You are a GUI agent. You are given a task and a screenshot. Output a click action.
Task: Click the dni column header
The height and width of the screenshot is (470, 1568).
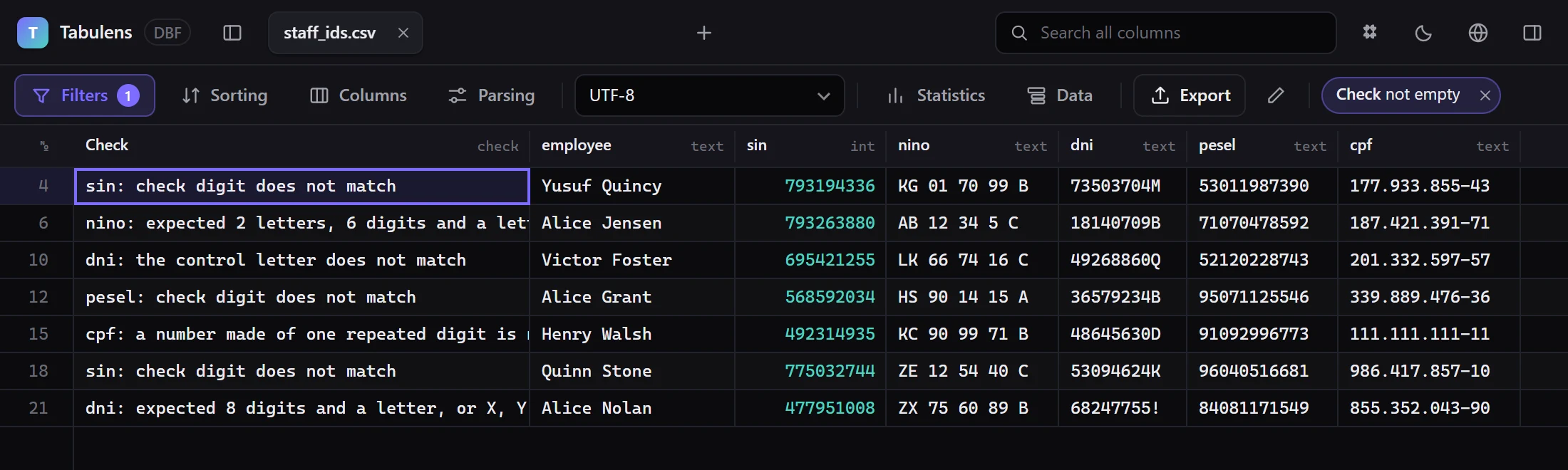(1123, 146)
